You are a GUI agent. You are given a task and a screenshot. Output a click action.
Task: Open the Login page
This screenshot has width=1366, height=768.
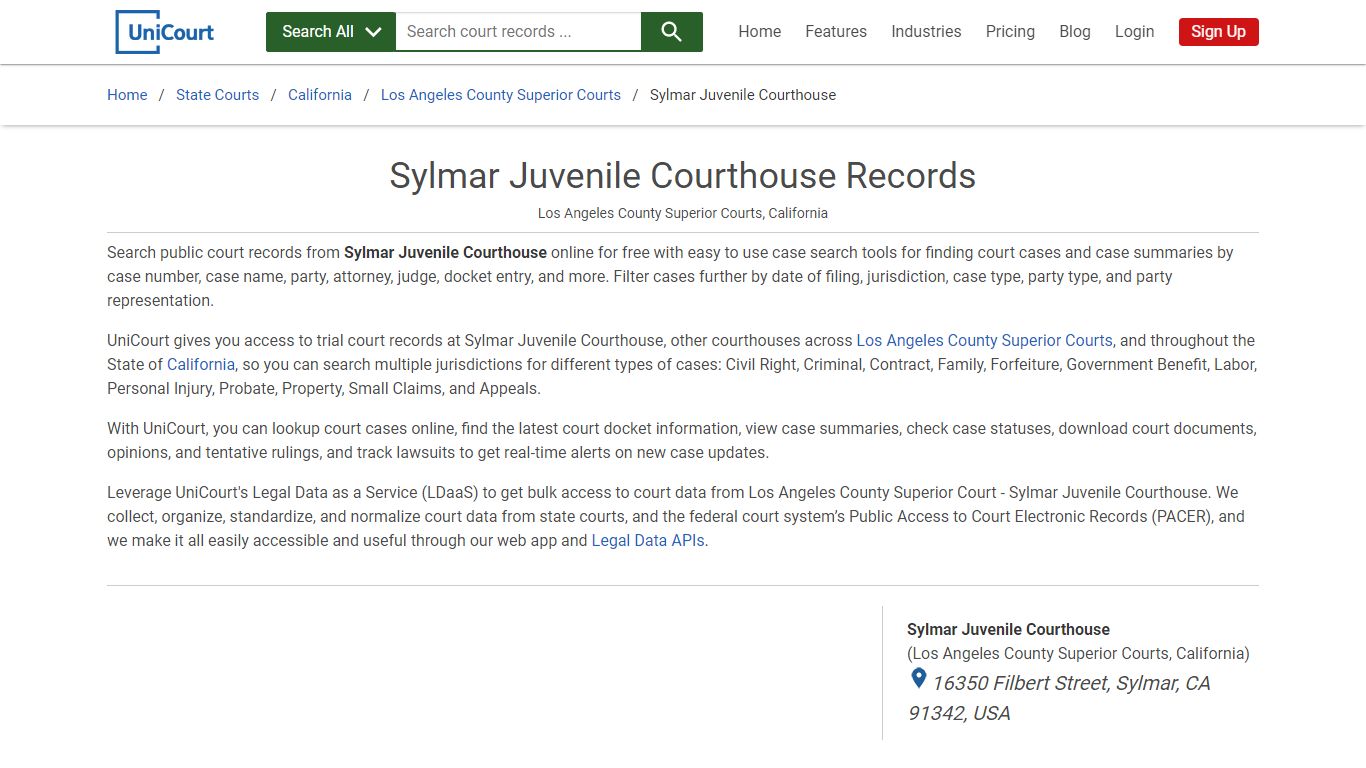pyautogui.click(x=1134, y=32)
